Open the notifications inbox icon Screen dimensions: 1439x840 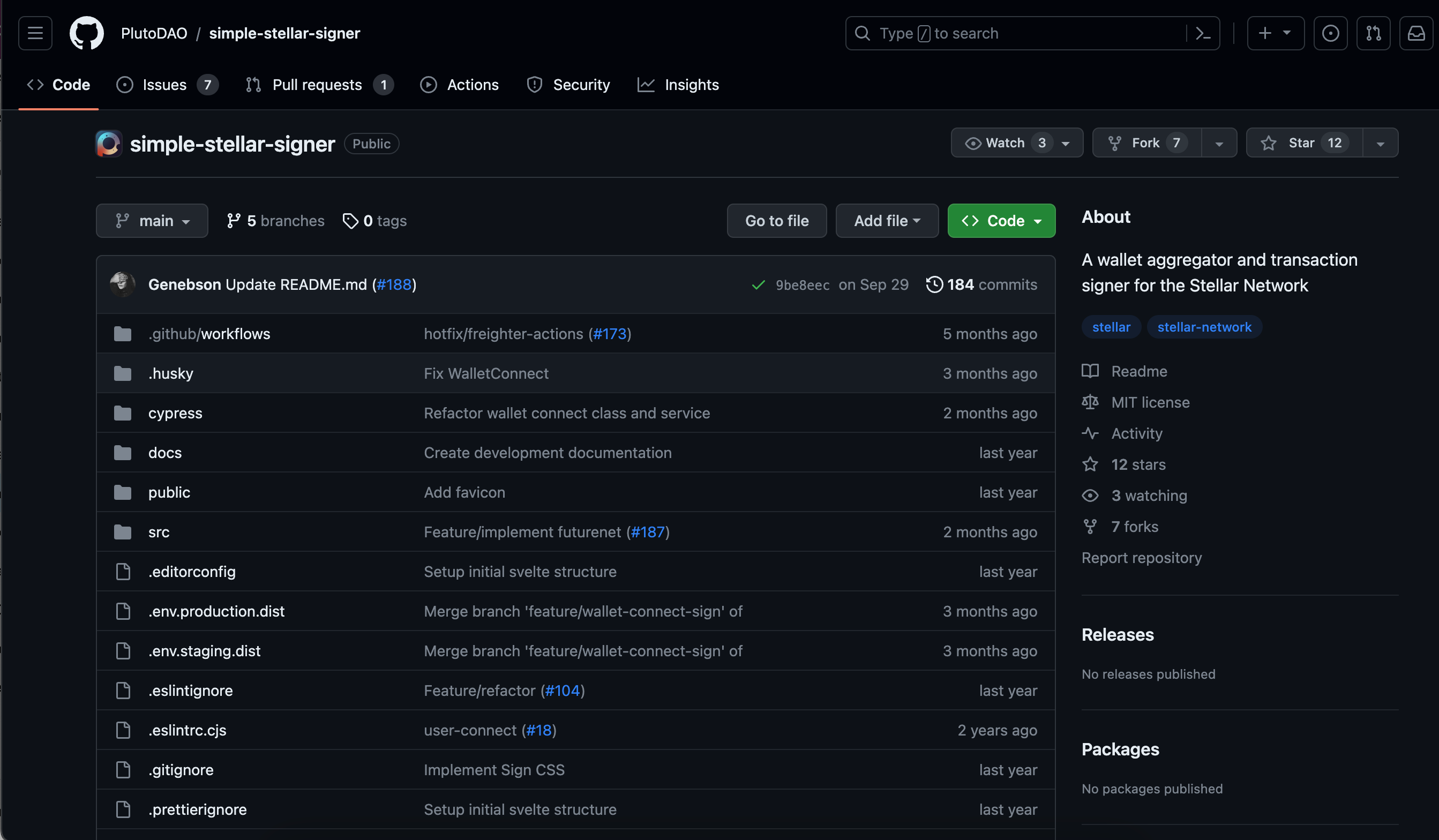pyautogui.click(x=1415, y=33)
